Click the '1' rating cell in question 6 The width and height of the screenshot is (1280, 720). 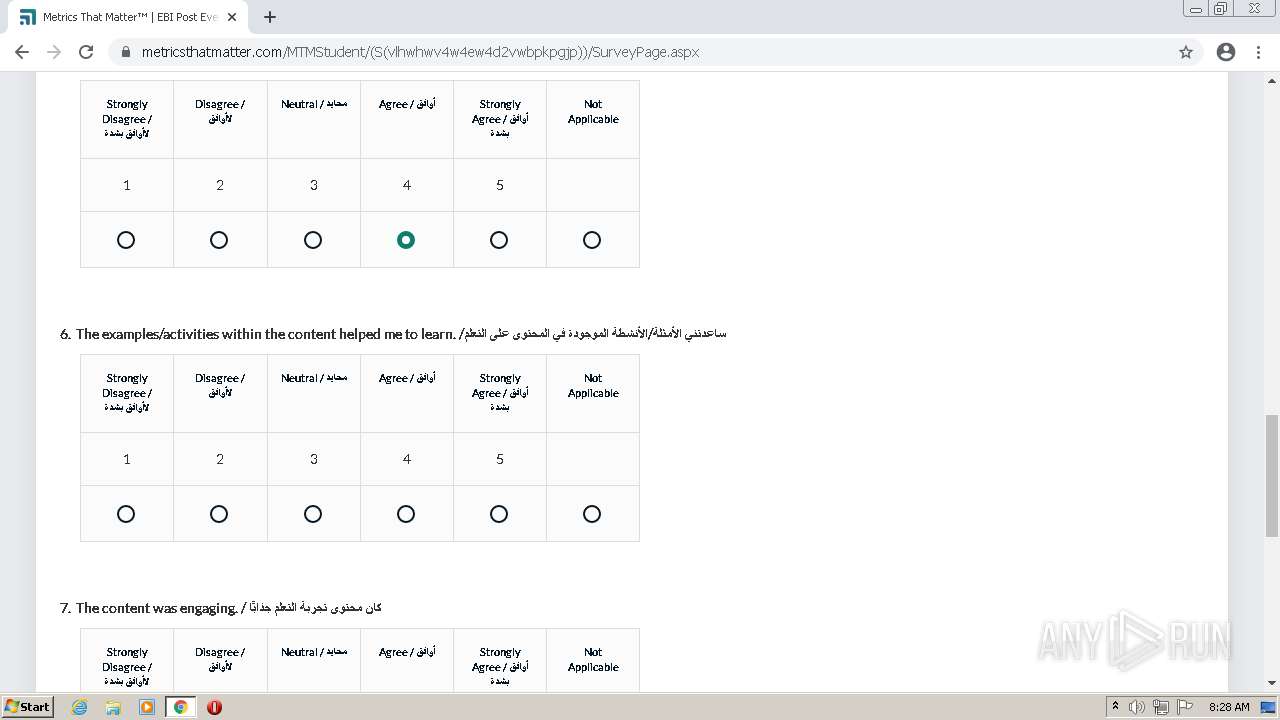coord(127,459)
